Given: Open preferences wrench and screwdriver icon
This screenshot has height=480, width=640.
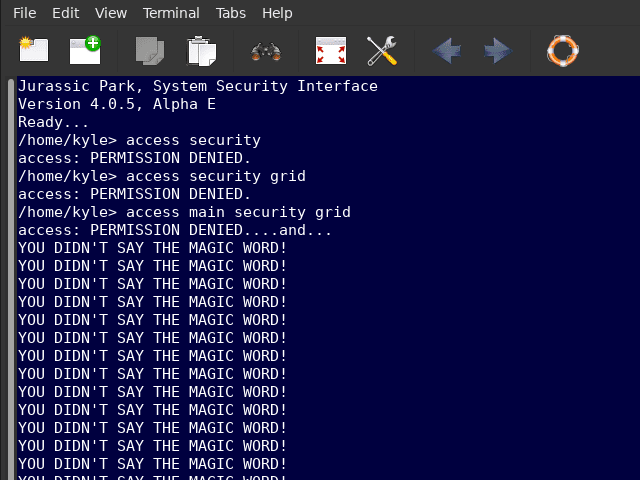Looking at the screenshot, I should coord(382,51).
